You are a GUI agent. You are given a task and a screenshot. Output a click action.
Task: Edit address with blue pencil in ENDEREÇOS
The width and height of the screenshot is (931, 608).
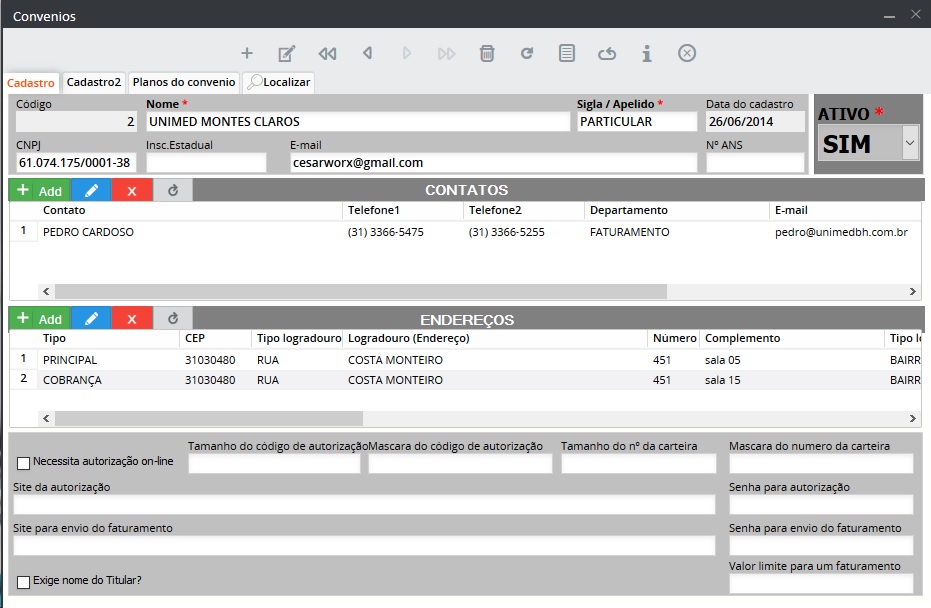pos(91,319)
